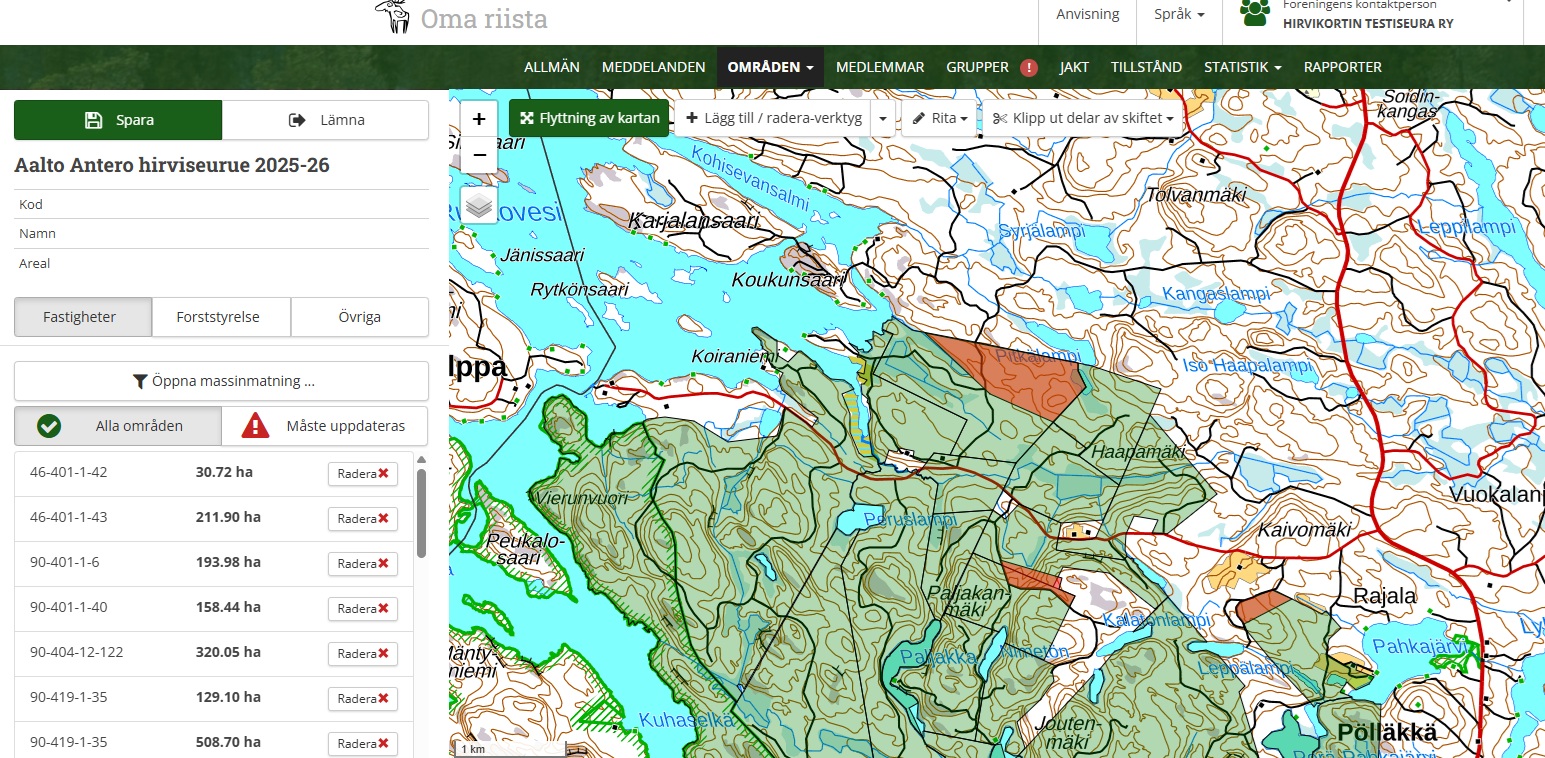Zoom out on the map
This screenshot has width=1545, height=758.
tap(479, 155)
